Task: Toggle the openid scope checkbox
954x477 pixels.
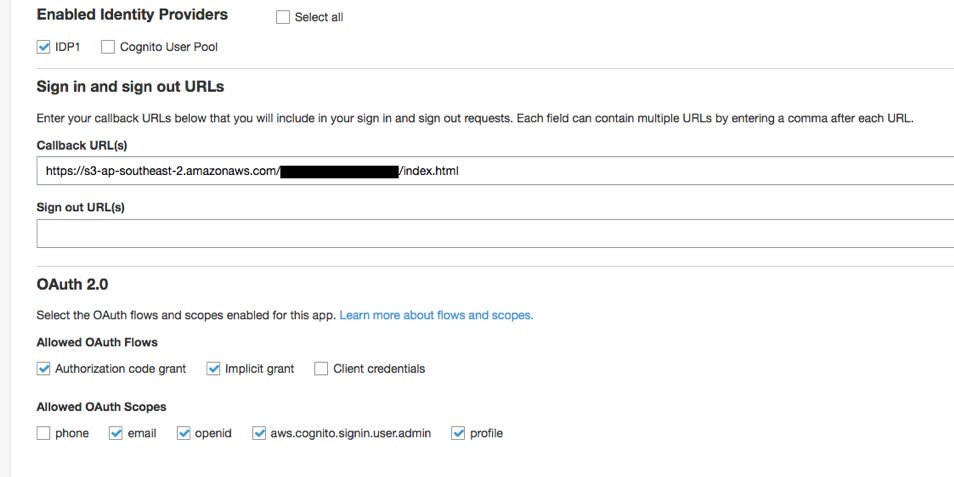Action: 184,433
